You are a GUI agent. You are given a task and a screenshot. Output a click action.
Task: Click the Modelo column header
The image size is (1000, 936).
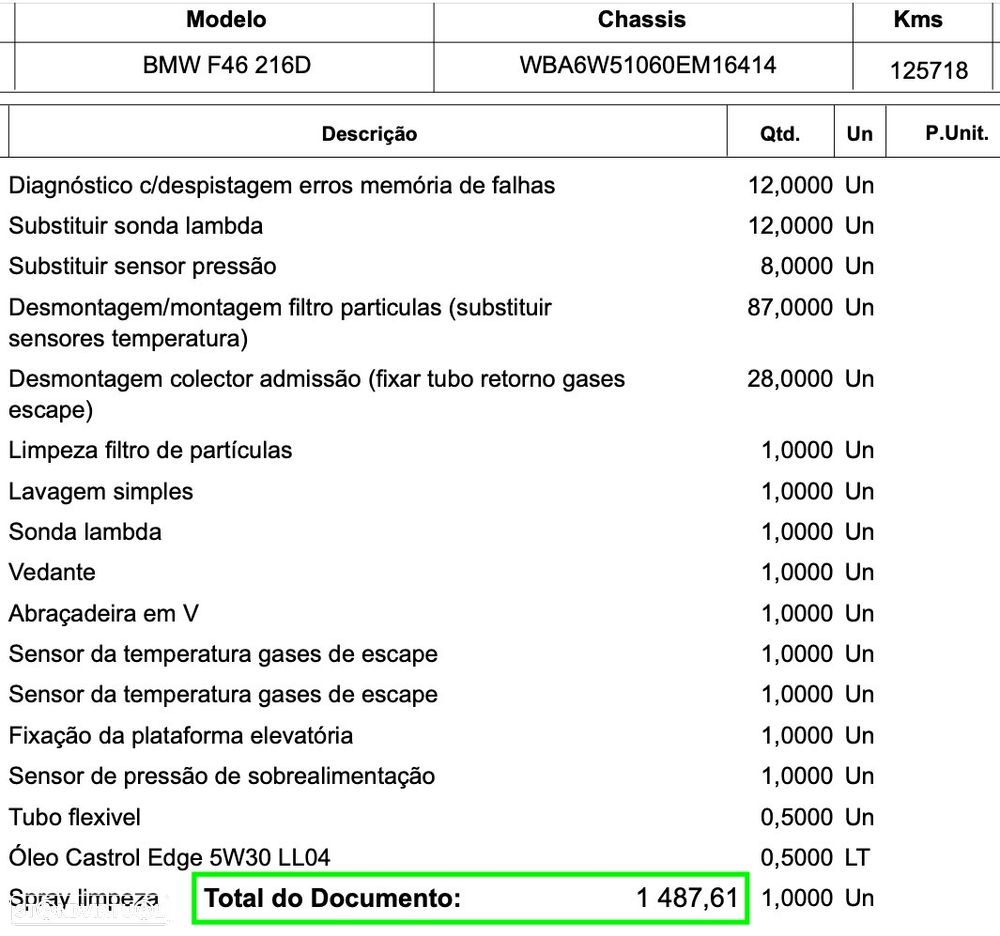tap(226, 19)
